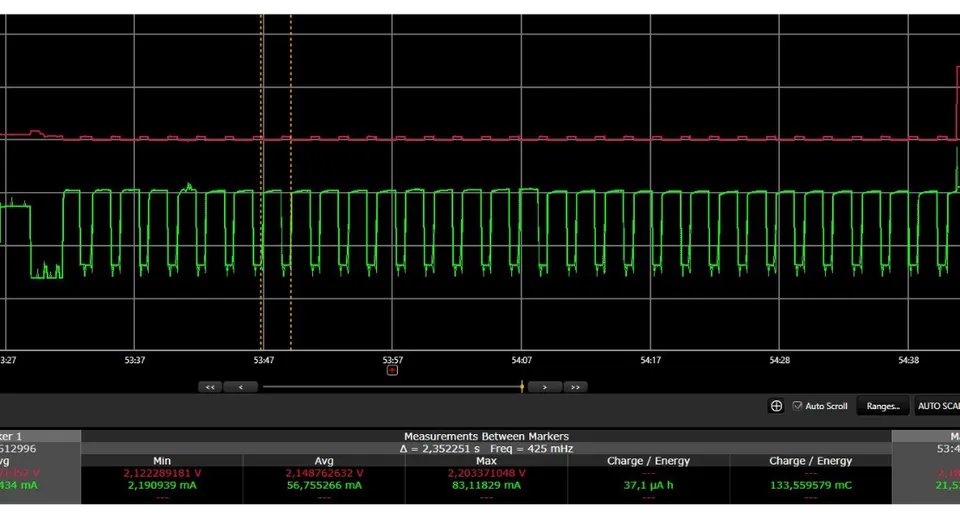Click the average current 56,755266 mA value
Viewport: 960px width, 519px height.
coord(324,485)
